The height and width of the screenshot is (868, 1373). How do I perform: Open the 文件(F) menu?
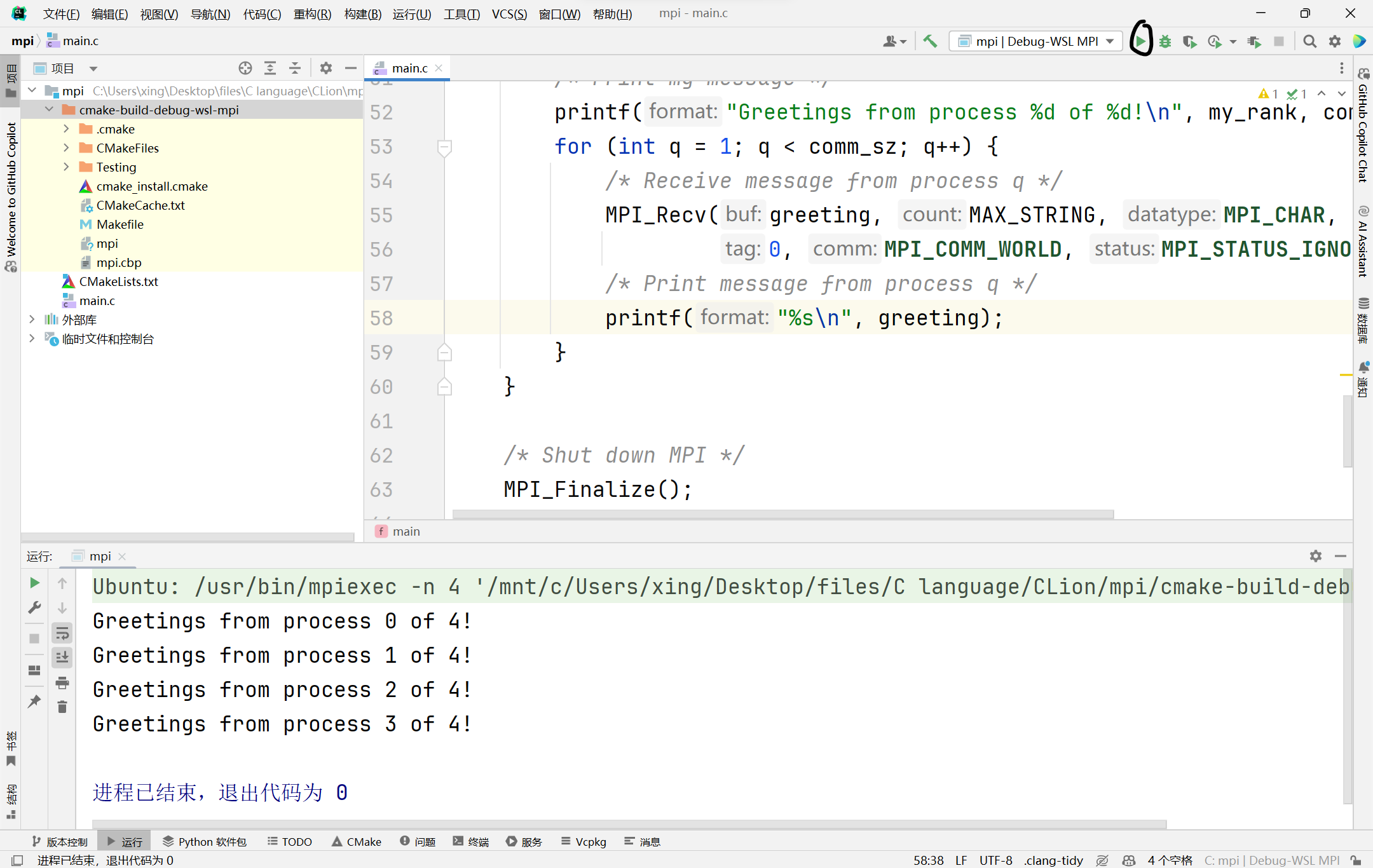(61, 13)
